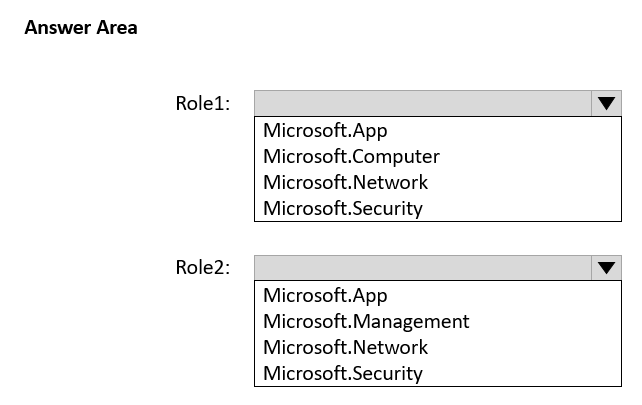Open the Role1 dropdown arrow
Image resolution: width=642 pixels, height=405 pixels.
(606, 103)
